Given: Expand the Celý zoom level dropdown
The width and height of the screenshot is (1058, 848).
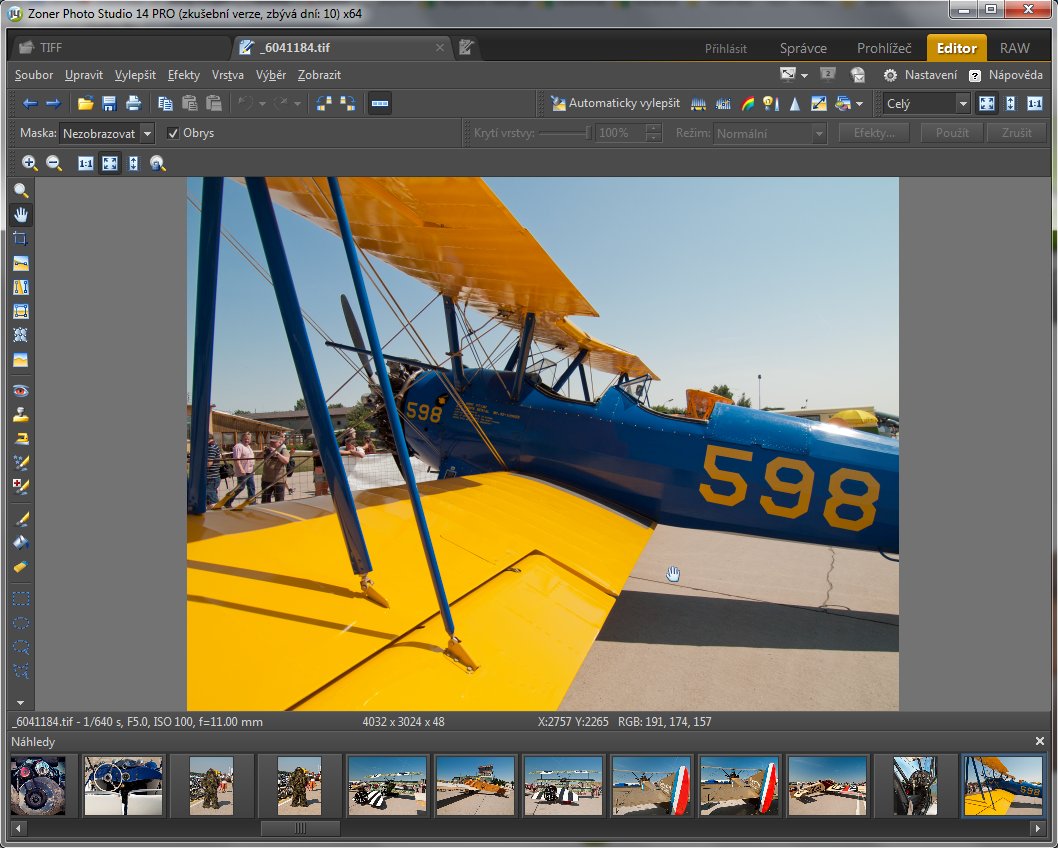Looking at the screenshot, I should [x=962, y=103].
